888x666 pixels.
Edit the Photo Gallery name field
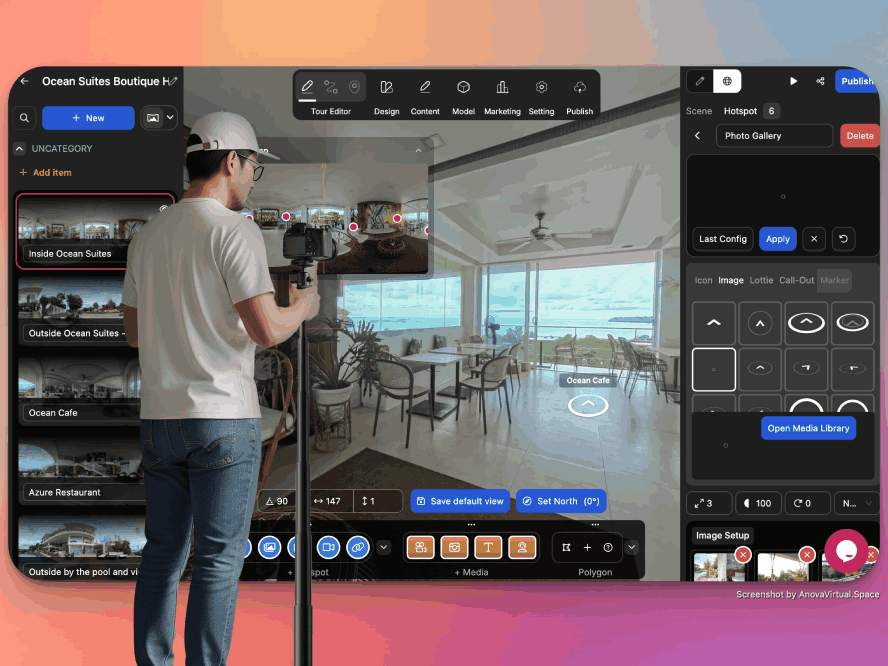tap(774, 136)
